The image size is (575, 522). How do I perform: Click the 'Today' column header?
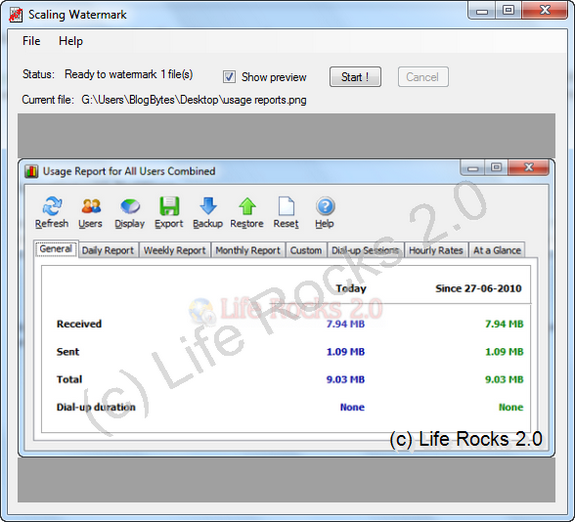(351, 288)
